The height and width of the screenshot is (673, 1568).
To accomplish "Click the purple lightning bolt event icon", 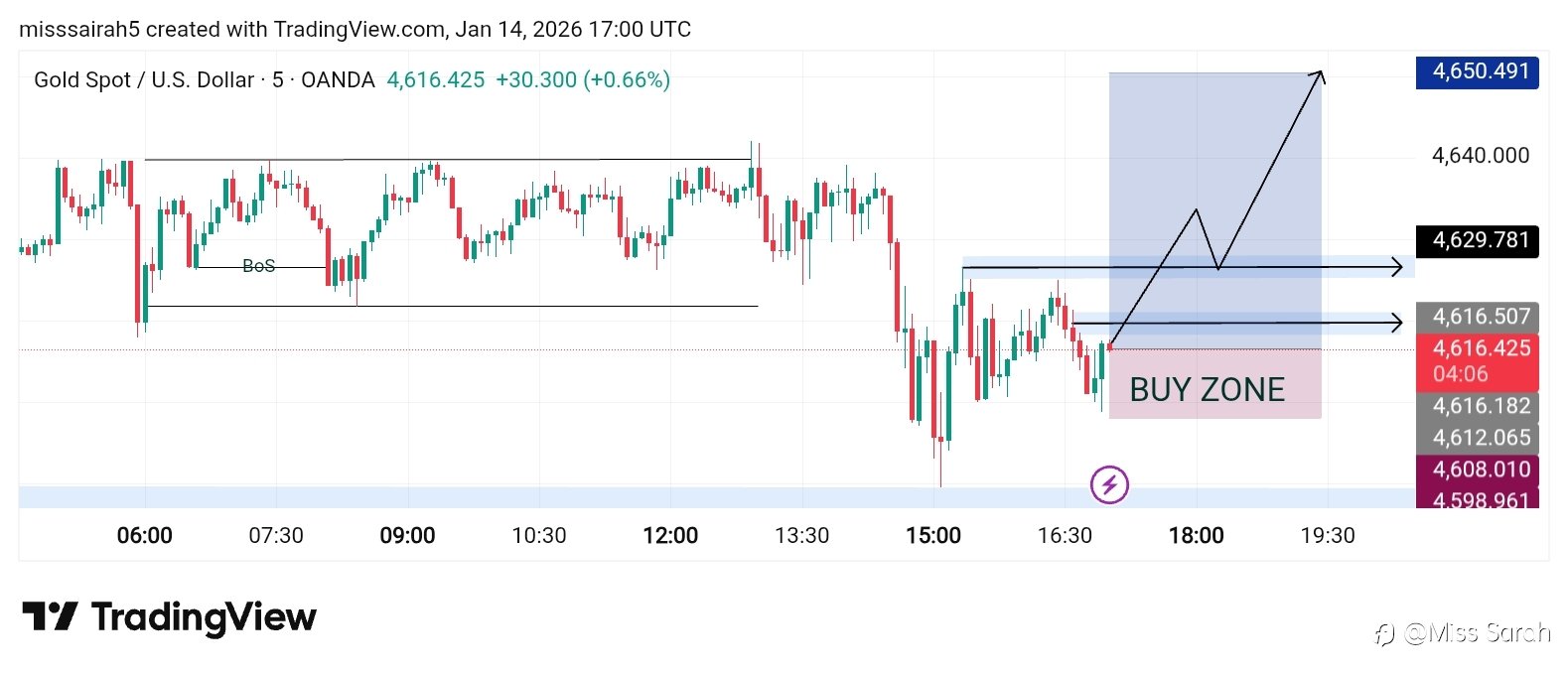I will point(1109,484).
